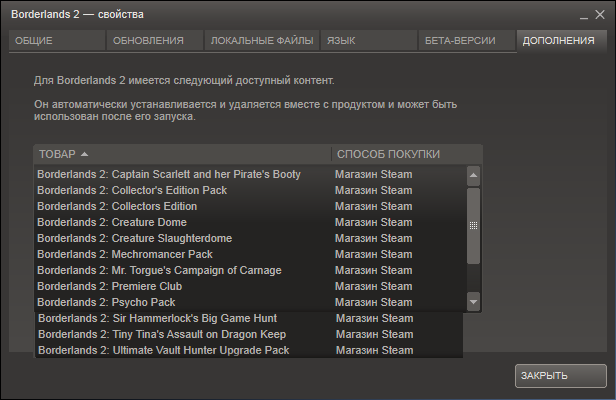The height and width of the screenshot is (400, 616).
Task: Select the ЯЗЫК tab
Action: click(368, 41)
